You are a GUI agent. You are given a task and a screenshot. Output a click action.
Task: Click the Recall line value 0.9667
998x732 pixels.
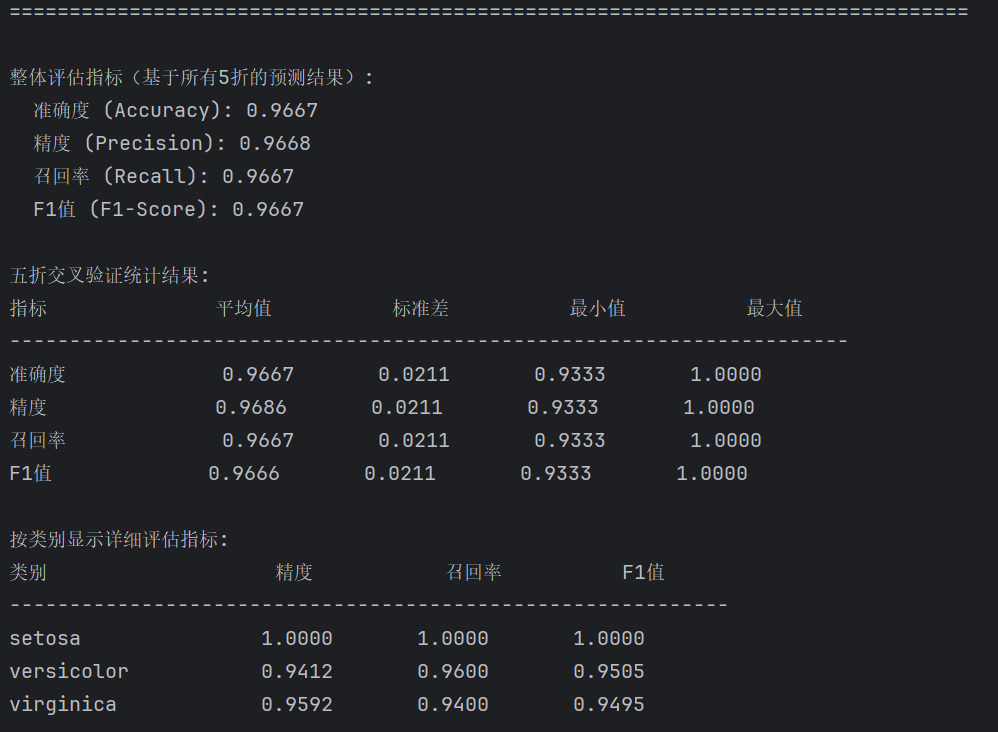click(258, 177)
